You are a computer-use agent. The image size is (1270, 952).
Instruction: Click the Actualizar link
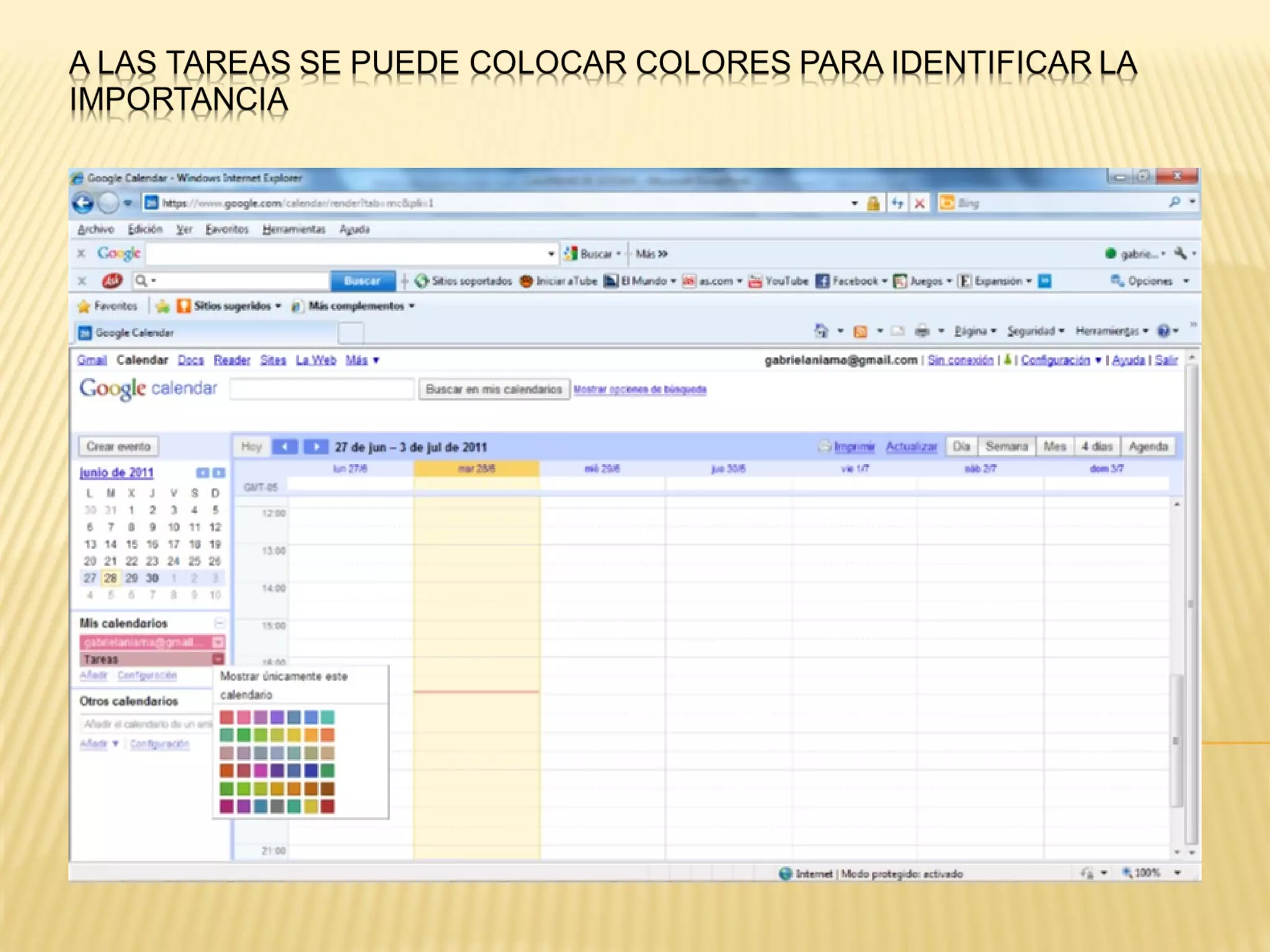[910, 446]
